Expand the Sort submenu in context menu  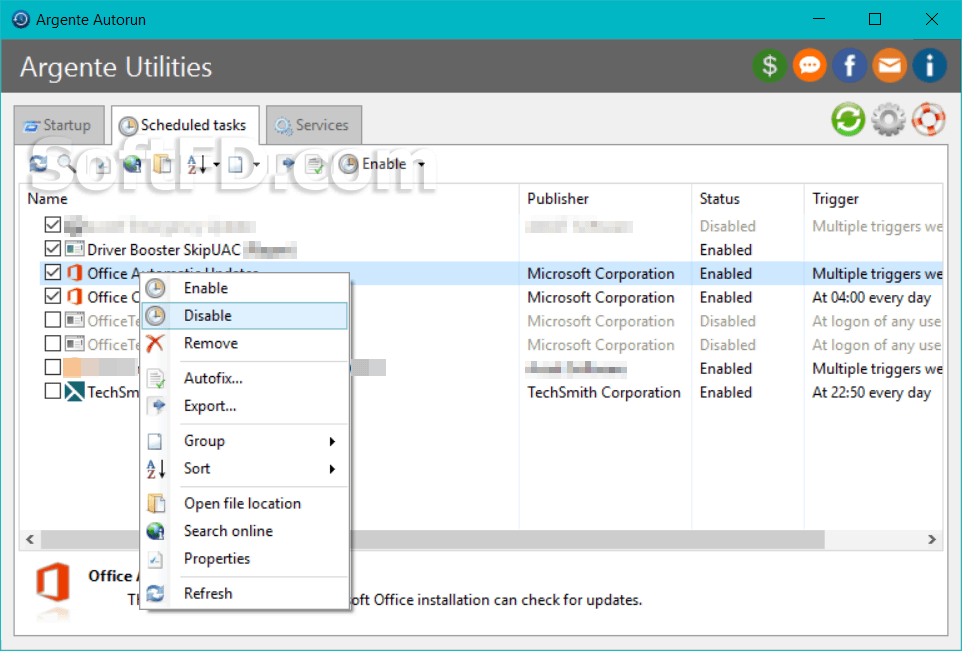[332, 469]
